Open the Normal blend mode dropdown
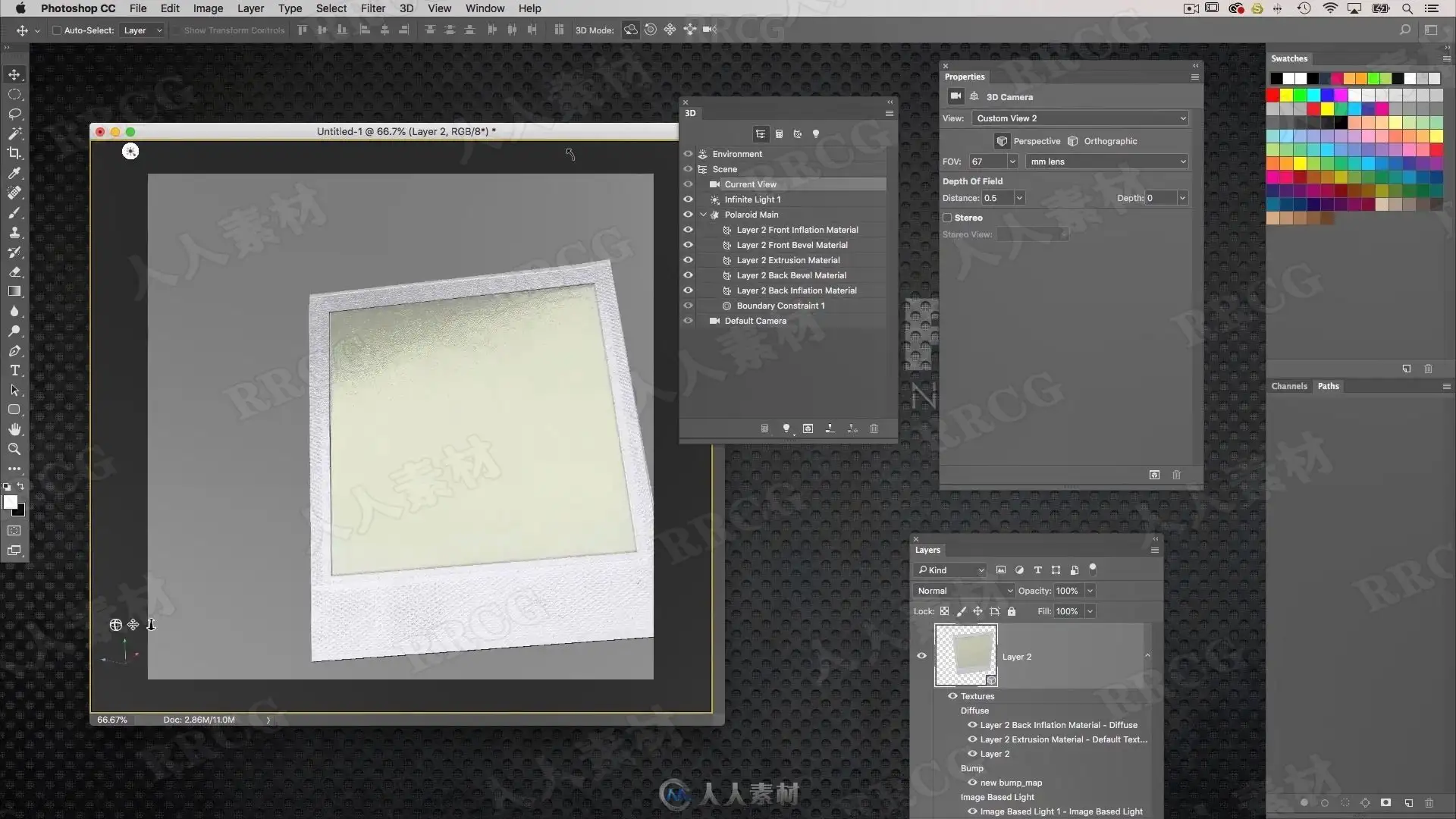This screenshot has height=819, width=1456. point(964,591)
